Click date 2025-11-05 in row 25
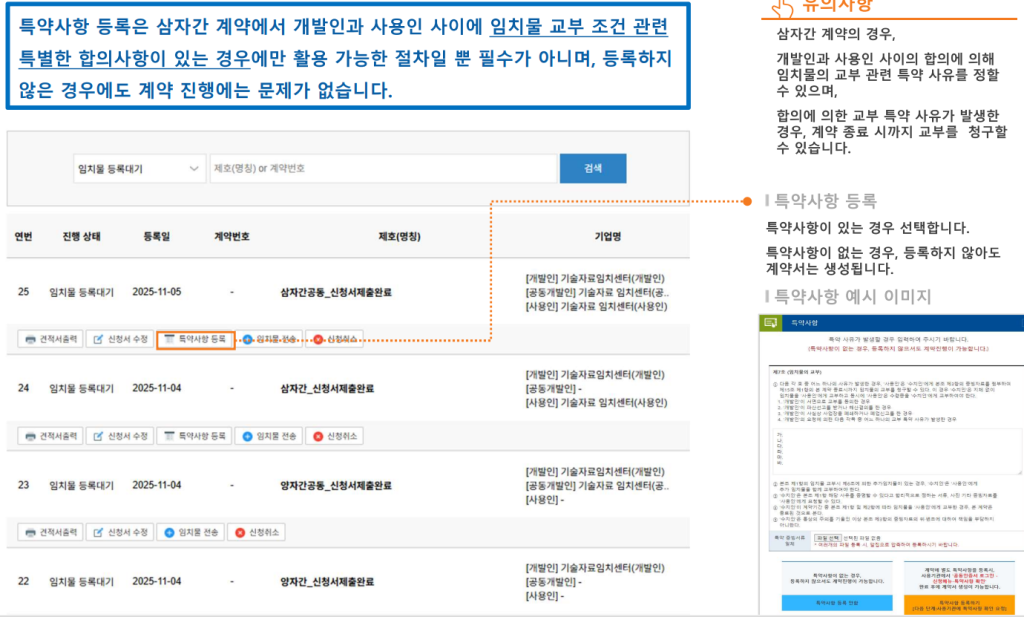The width and height of the screenshot is (1024, 617). point(157,292)
